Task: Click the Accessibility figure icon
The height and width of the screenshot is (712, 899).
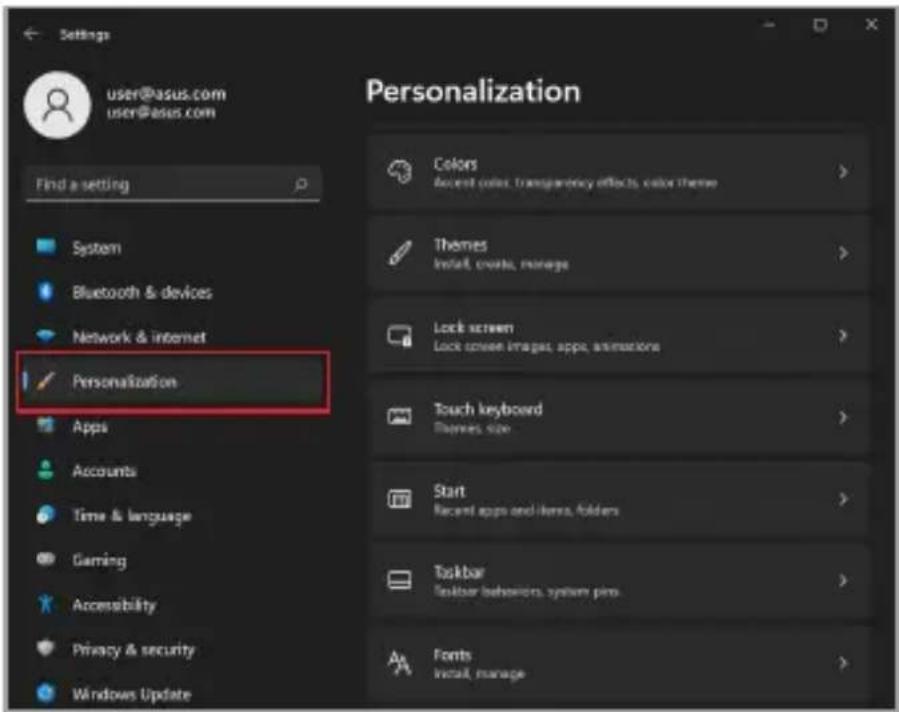Action: pyautogui.click(x=46, y=604)
